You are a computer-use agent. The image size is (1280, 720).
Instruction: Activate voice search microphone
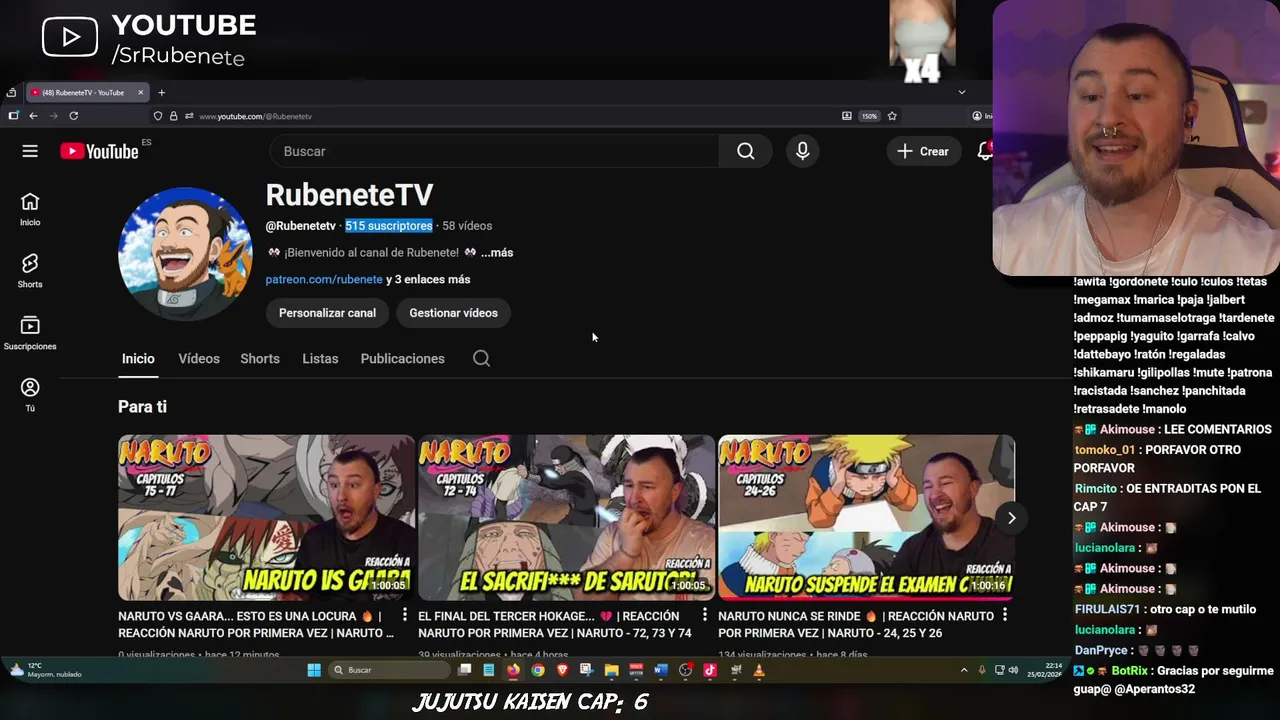point(802,151)
